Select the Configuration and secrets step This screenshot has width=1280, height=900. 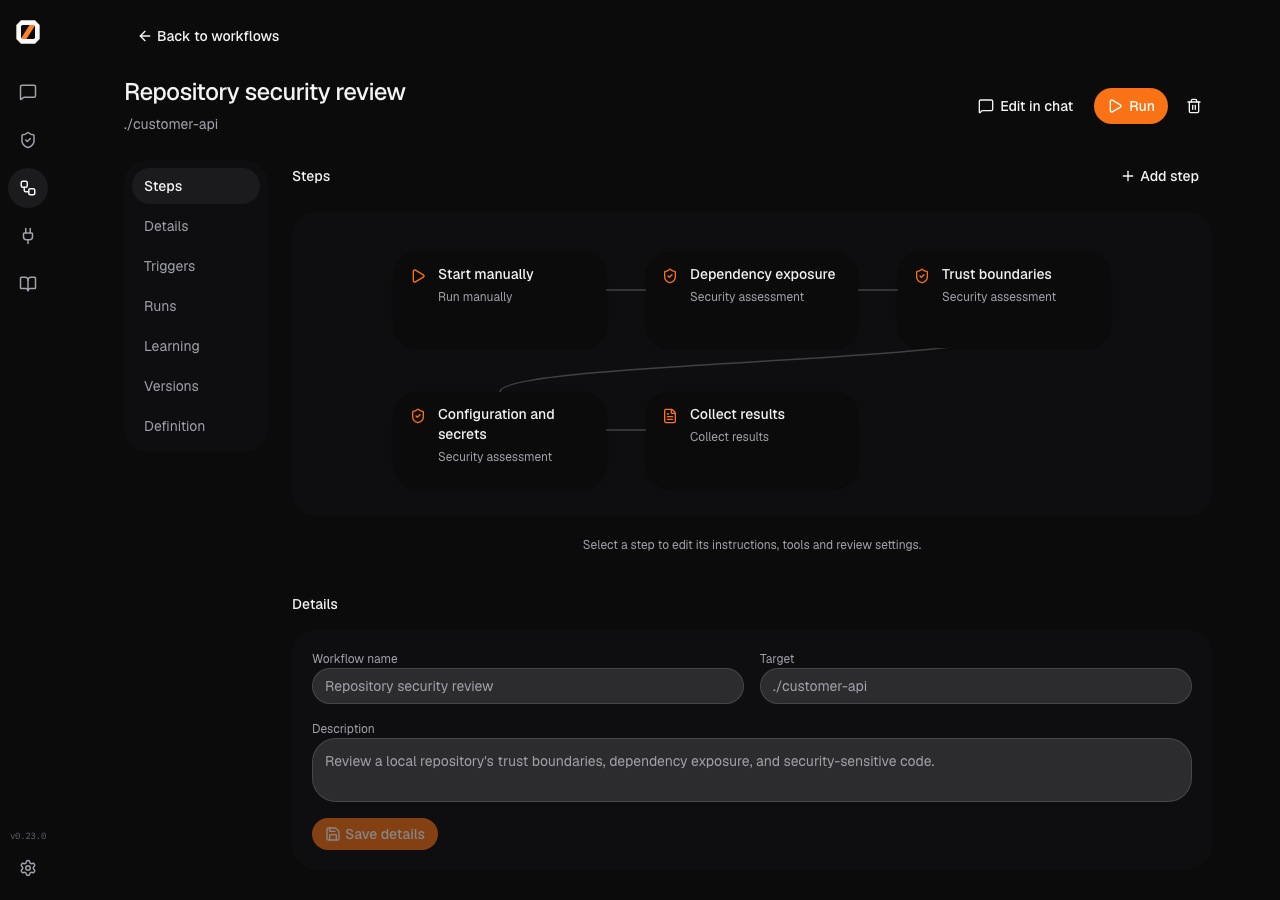[500, 440]
